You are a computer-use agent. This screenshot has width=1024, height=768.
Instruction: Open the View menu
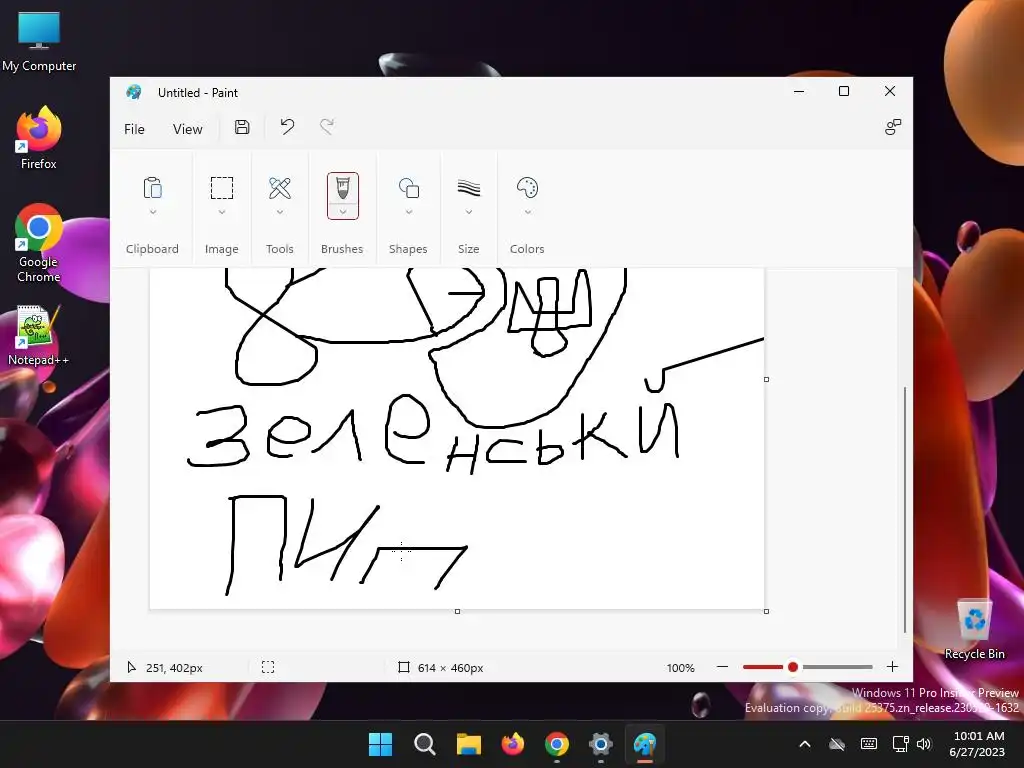click(x=187, y=129)
